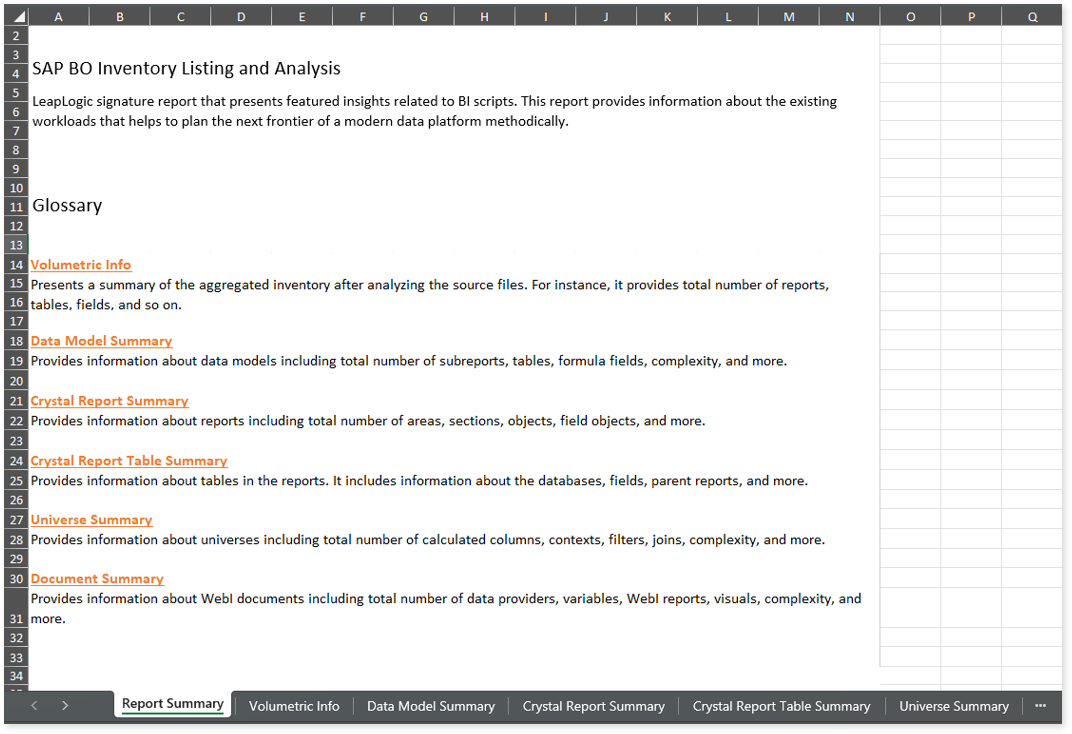The width and height of the screenshot is (1072, 734).
Task: Switch to the Universe Summary sheet tab
Action: [x=953, y=706]
